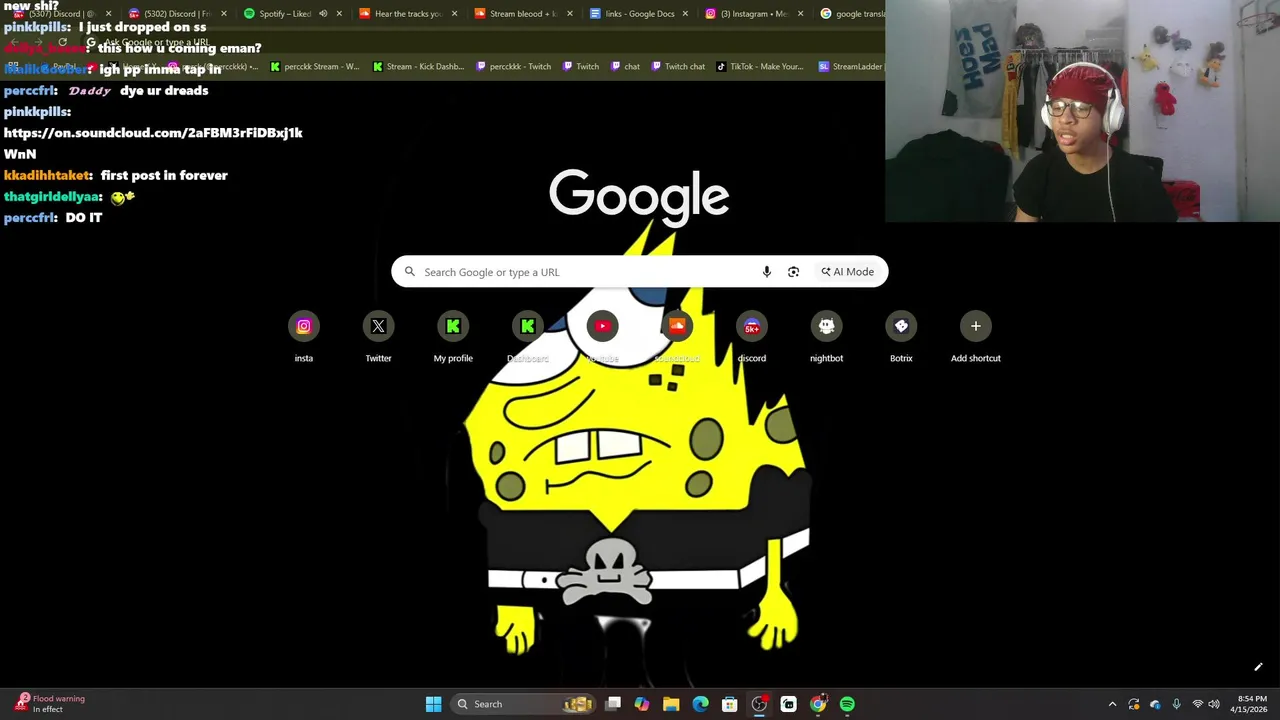Open the discord shortcut tile
The height and width of the screenshot is (720, 1280).
[x=751, y=337]
